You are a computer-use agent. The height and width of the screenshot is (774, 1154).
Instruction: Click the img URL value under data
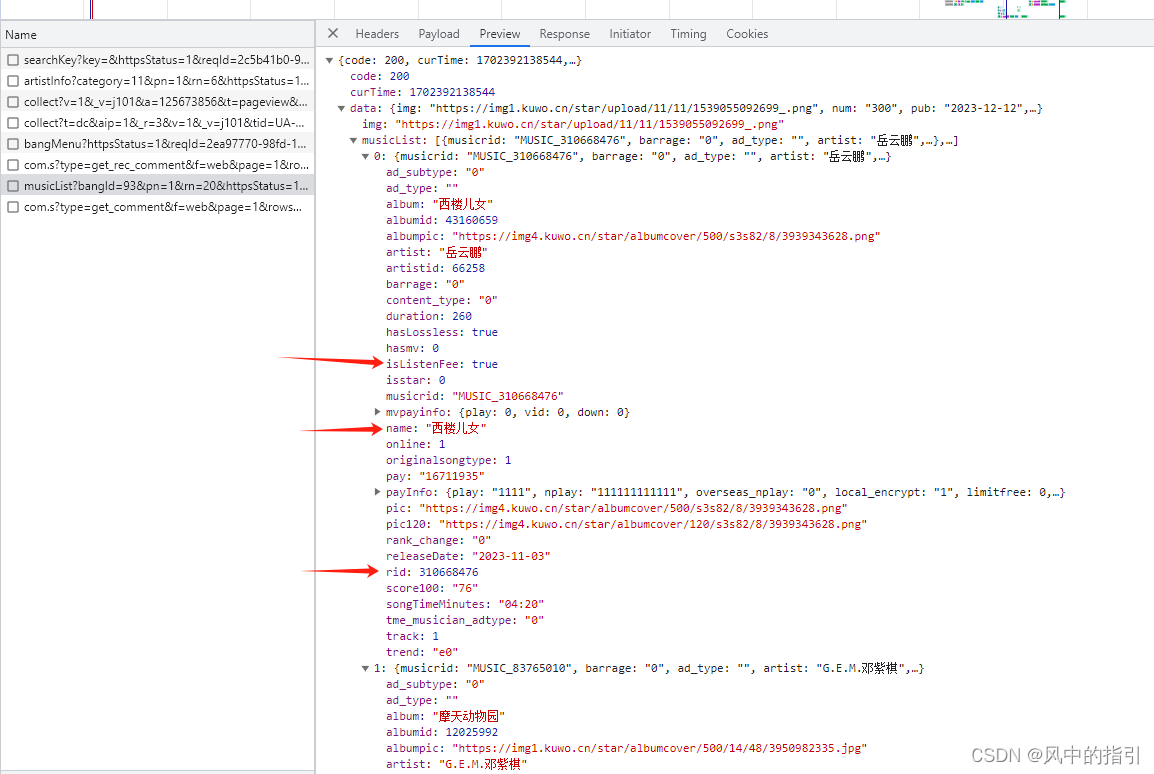click(590, 124)
